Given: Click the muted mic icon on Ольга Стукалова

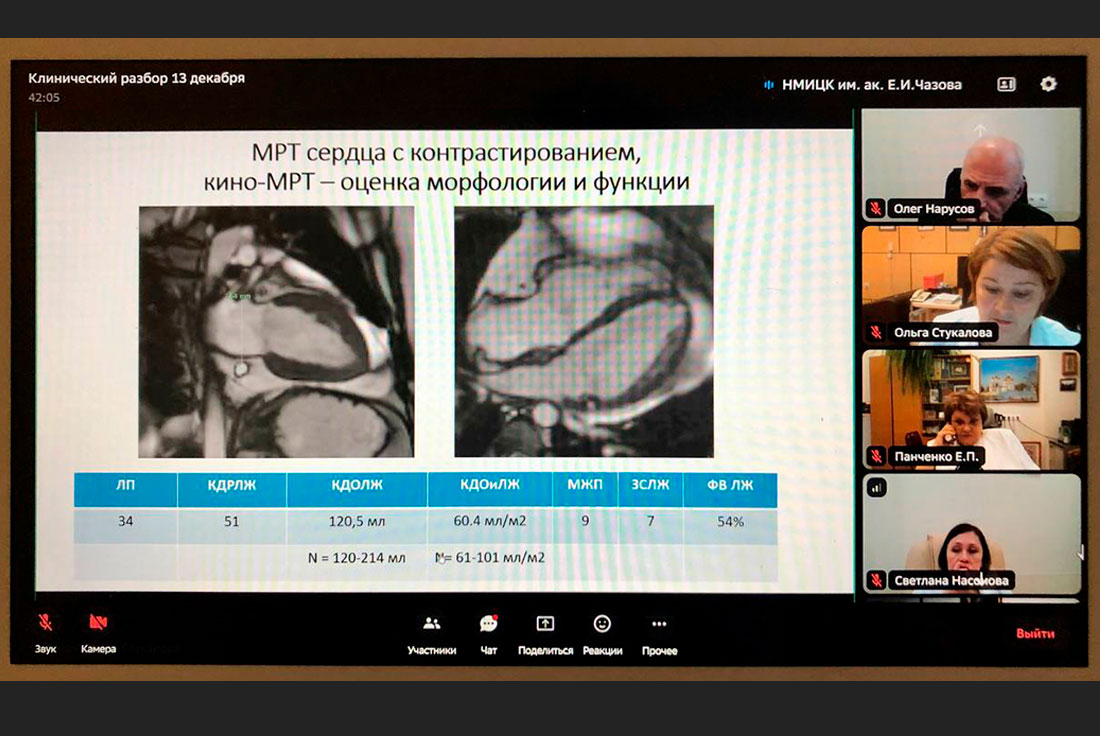Looking at the screenshot, I should click(x=876, y=332).
